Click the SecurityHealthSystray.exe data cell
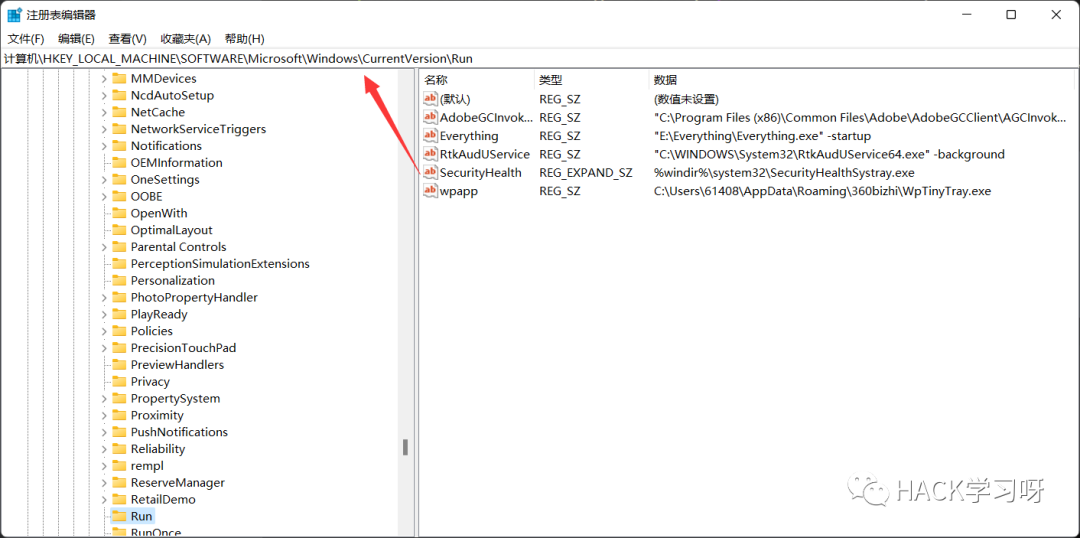The height and width of the screenshot is (538, 1080). [784, 173]
